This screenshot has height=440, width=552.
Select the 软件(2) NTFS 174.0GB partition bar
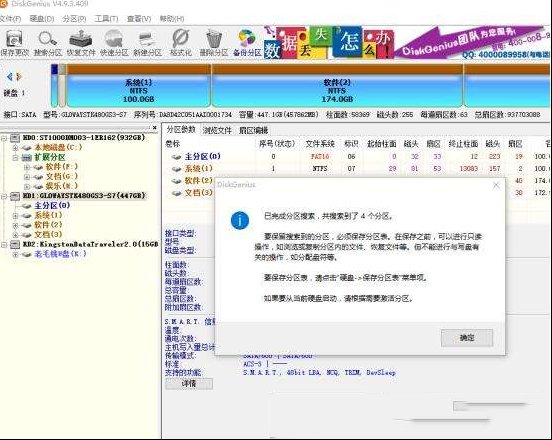(337, 85)
